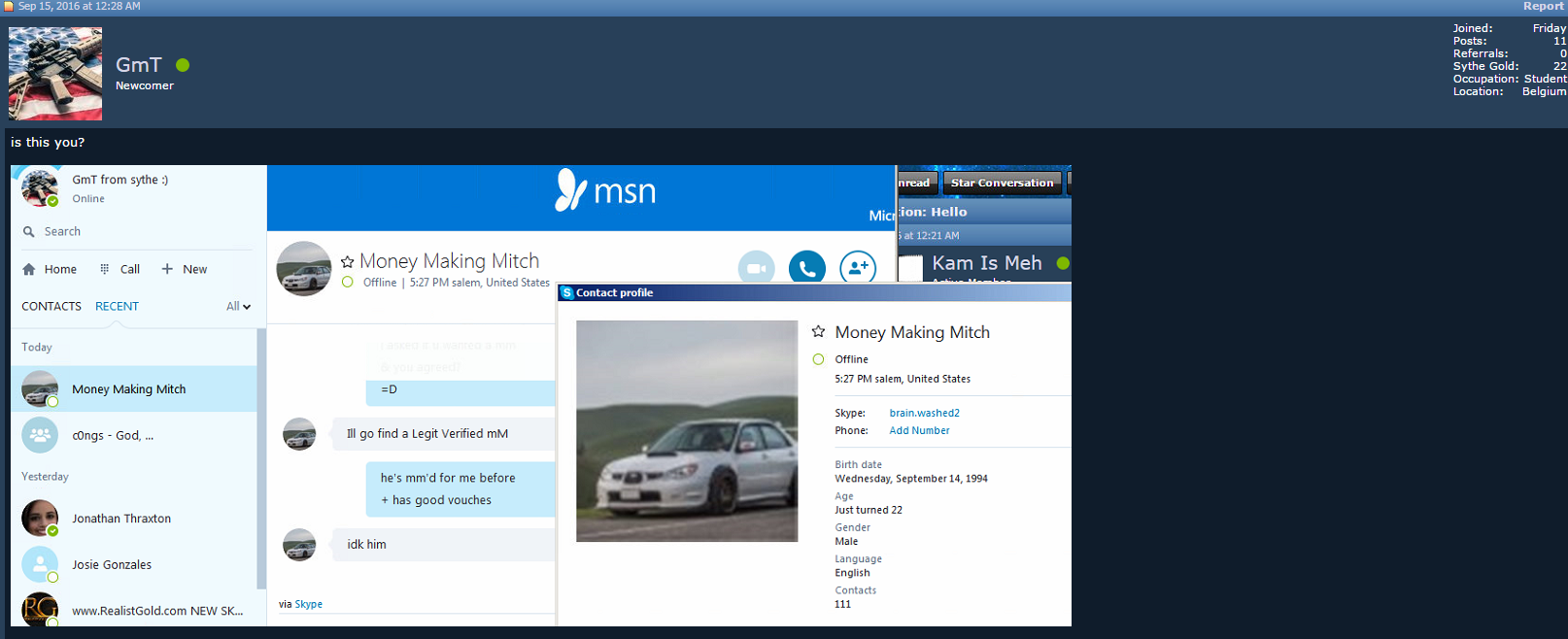Open the Home icon in Skype sidebar
The height and width of the screenshot is (639, 1568).
coord(29,269)
